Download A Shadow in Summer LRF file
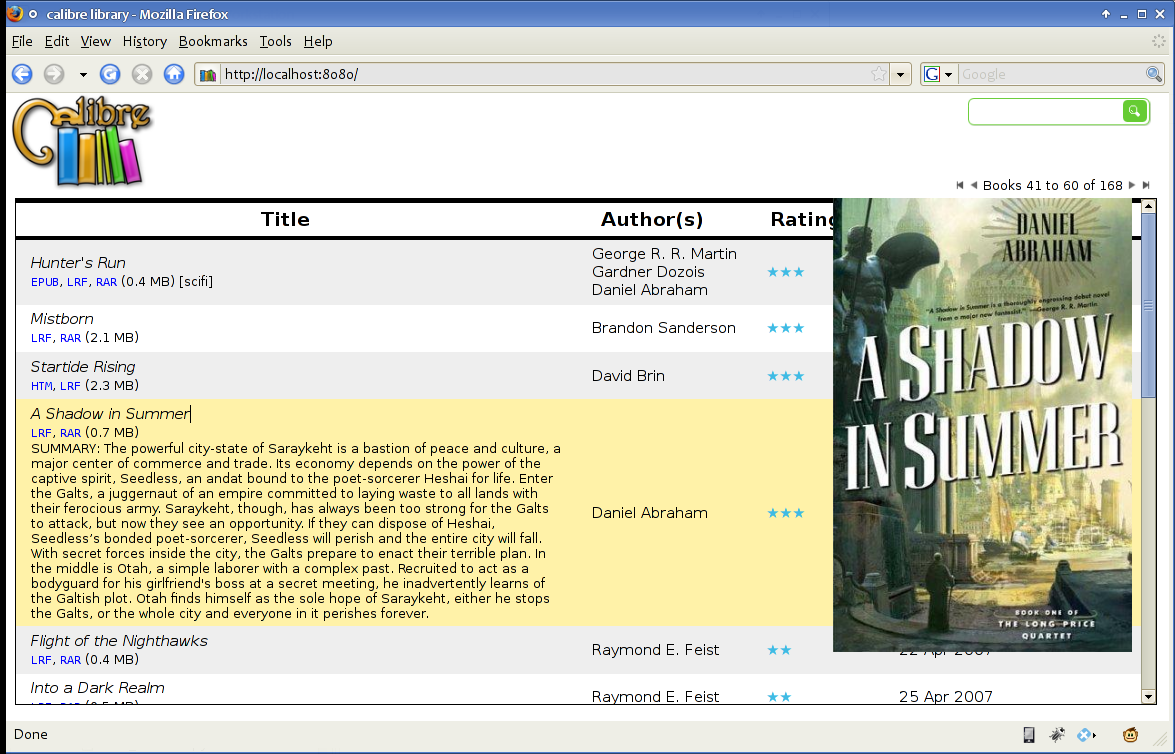The height and width of the screenshot is (754, 1175). 41,432
